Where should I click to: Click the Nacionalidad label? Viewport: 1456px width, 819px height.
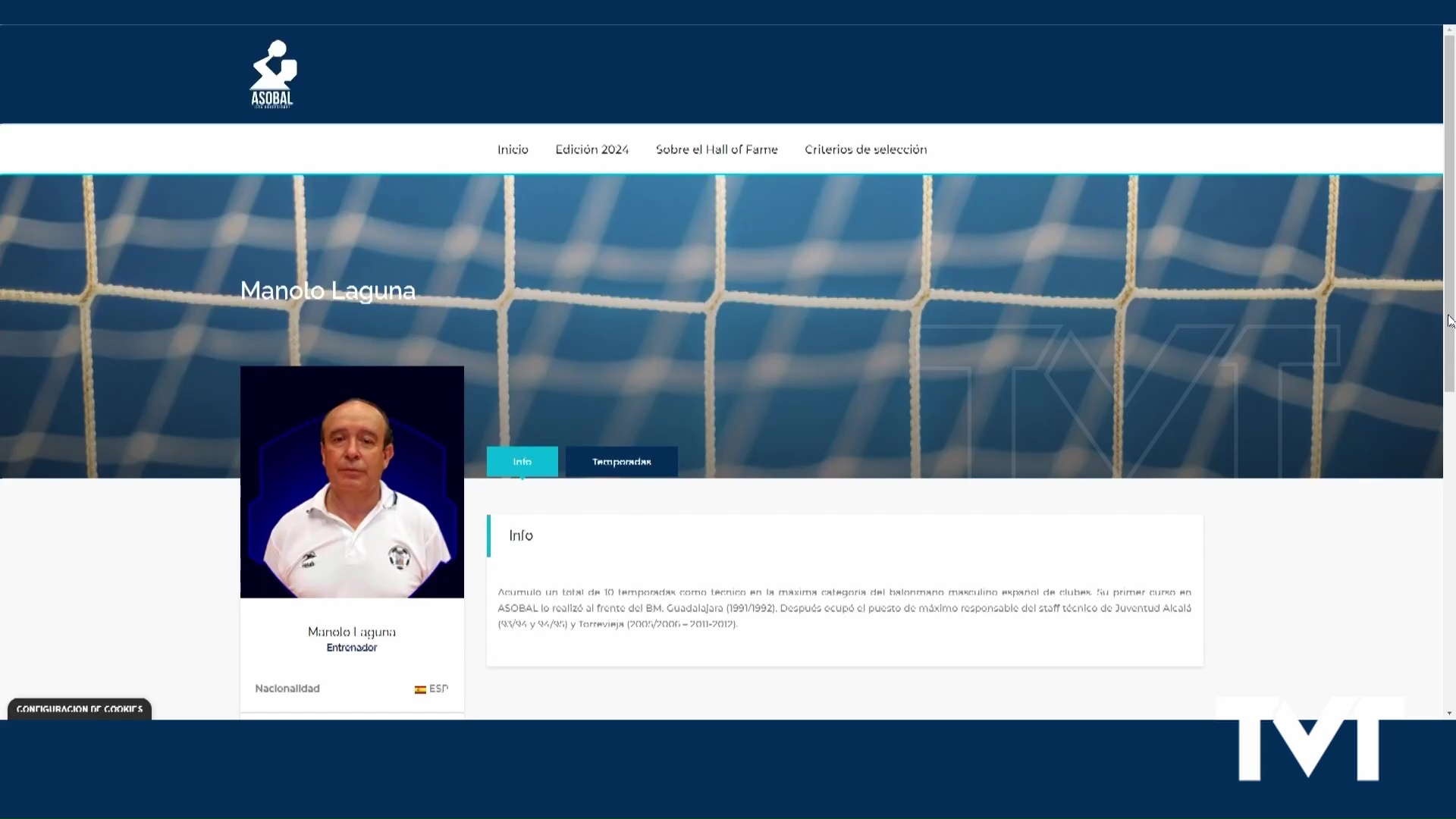[x=287, y=689]
